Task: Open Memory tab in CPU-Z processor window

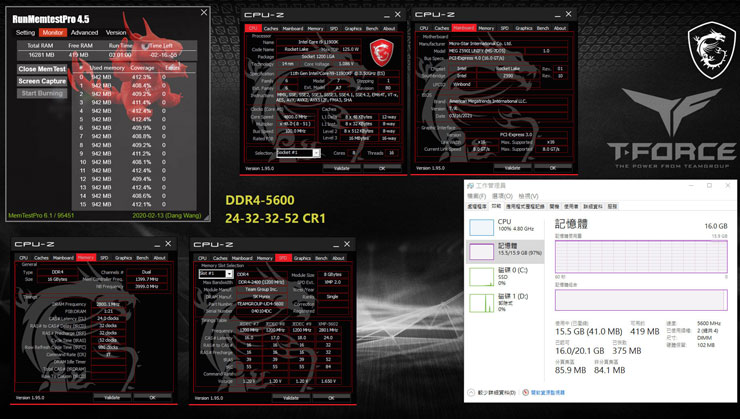Action: tap(315, 29)
